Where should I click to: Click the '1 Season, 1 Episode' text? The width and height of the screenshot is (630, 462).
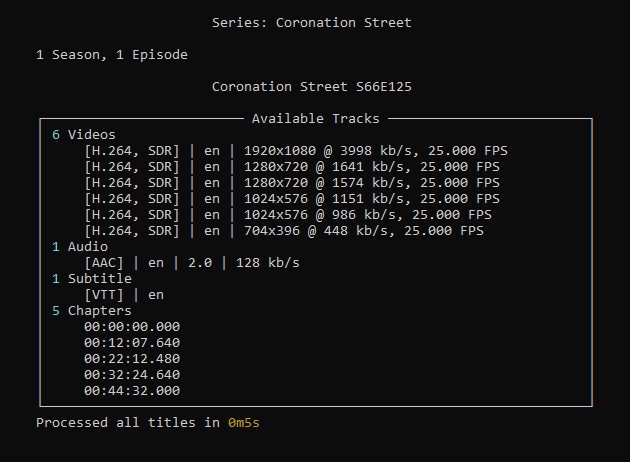click(111, 55)
